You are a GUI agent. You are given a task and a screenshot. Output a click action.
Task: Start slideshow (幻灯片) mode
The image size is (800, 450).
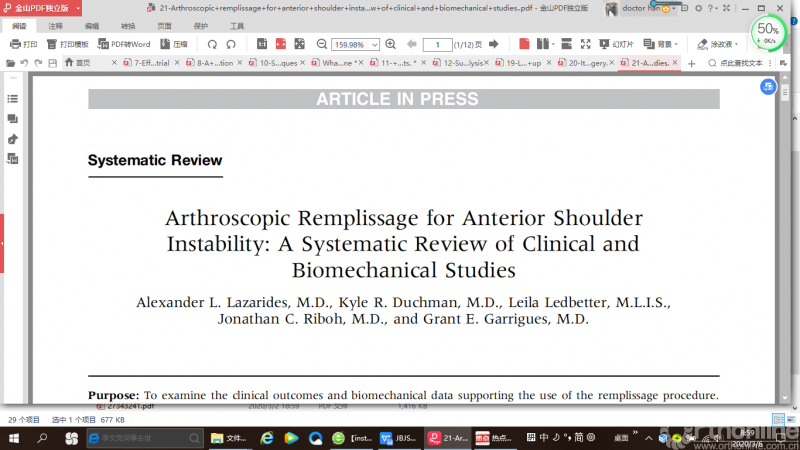pos(615,45)
